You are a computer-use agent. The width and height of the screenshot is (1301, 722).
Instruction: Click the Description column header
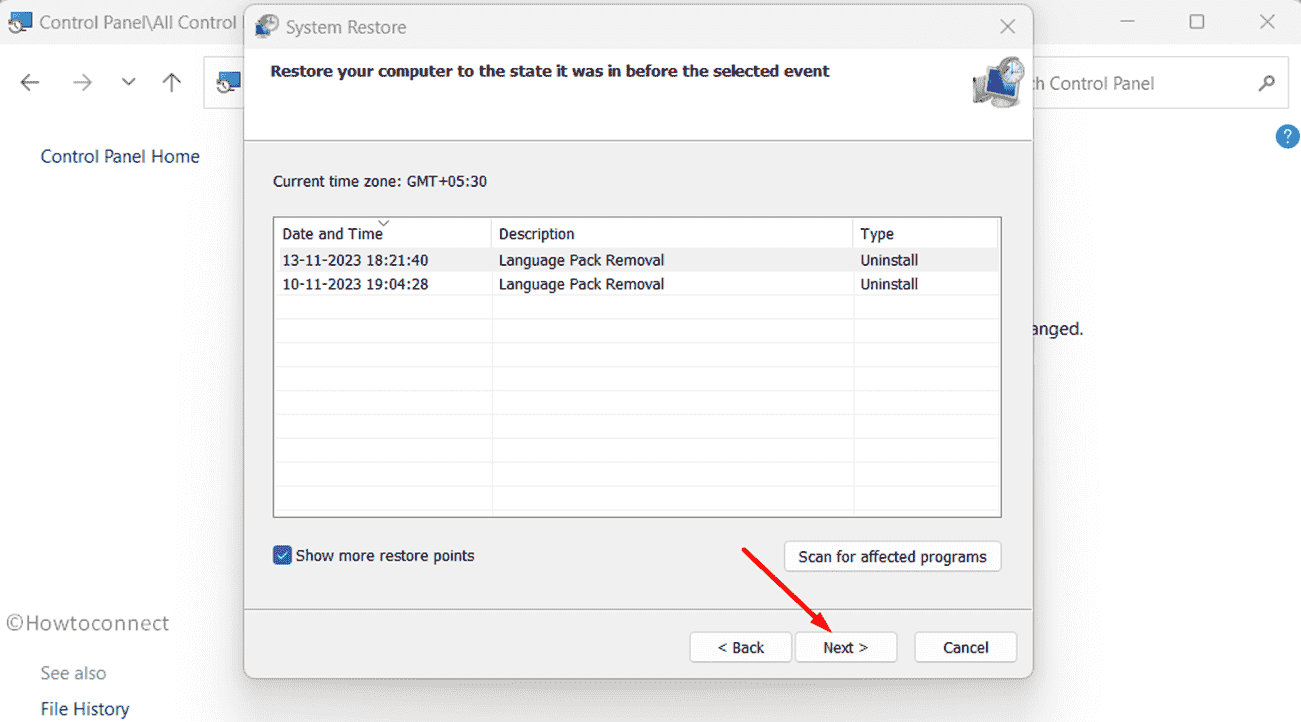537,234
